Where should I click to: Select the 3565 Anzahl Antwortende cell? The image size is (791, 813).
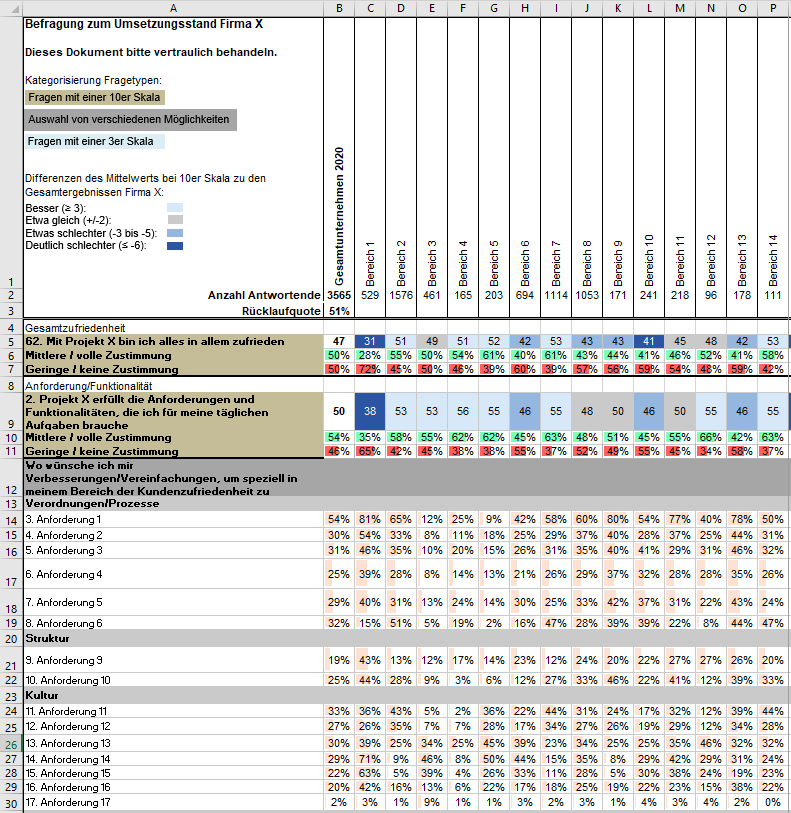tap(339, 295)
